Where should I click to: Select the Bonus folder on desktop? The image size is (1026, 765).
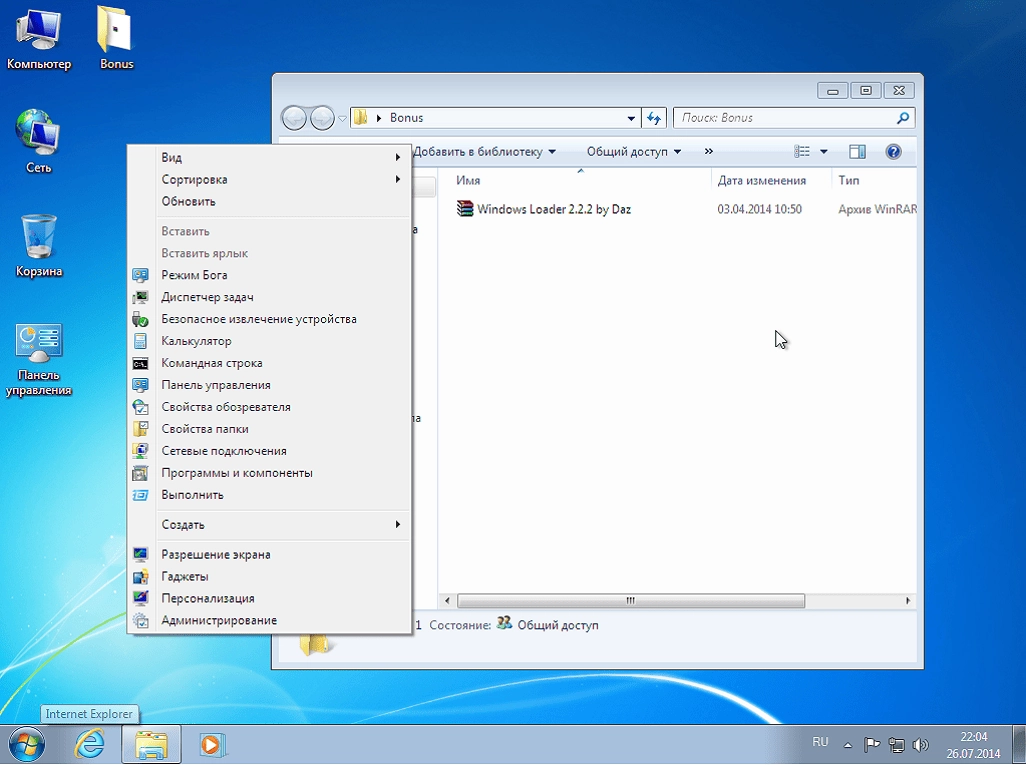116,38
